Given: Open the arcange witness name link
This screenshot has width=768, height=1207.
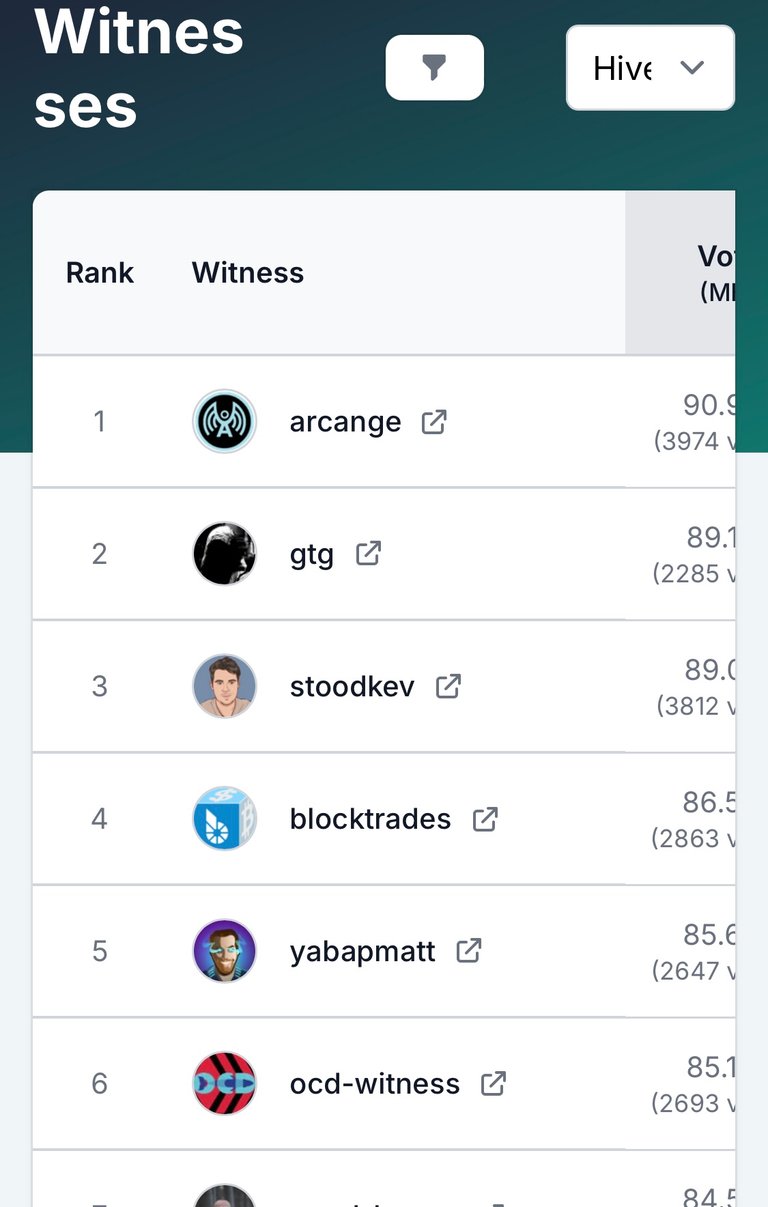Looking at the screenshot, I should (345, 422).
